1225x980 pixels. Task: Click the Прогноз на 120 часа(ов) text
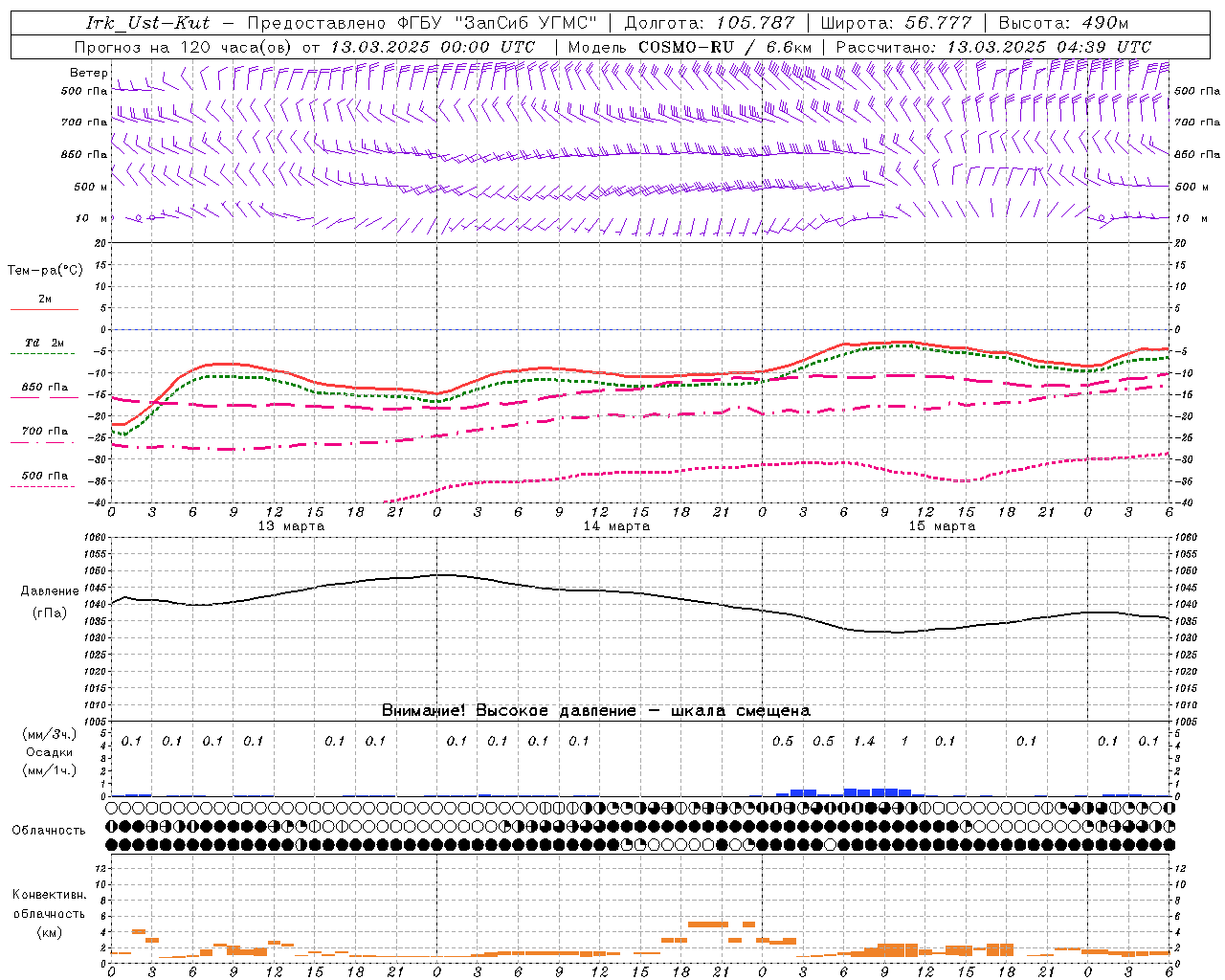click(x=184, y=46)
